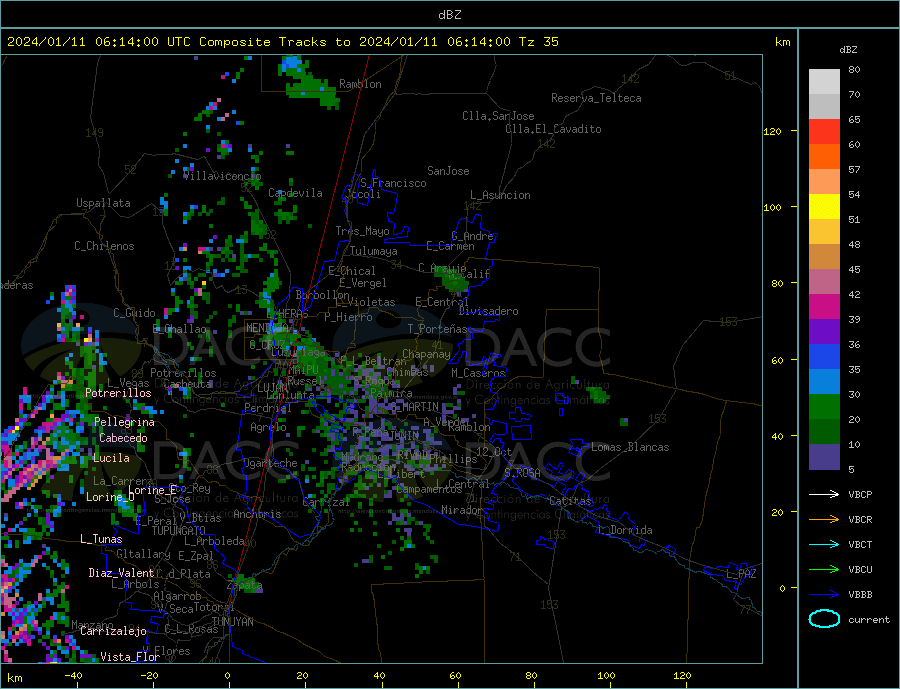900x689 pixels.
Task: Click the 'T_Porteñas' map label
Action: 437,329
